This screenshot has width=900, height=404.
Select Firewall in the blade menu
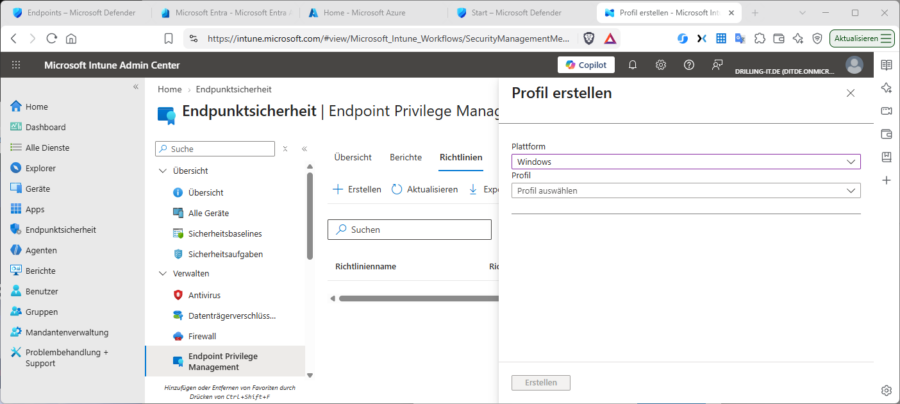(x=195, y=336)
